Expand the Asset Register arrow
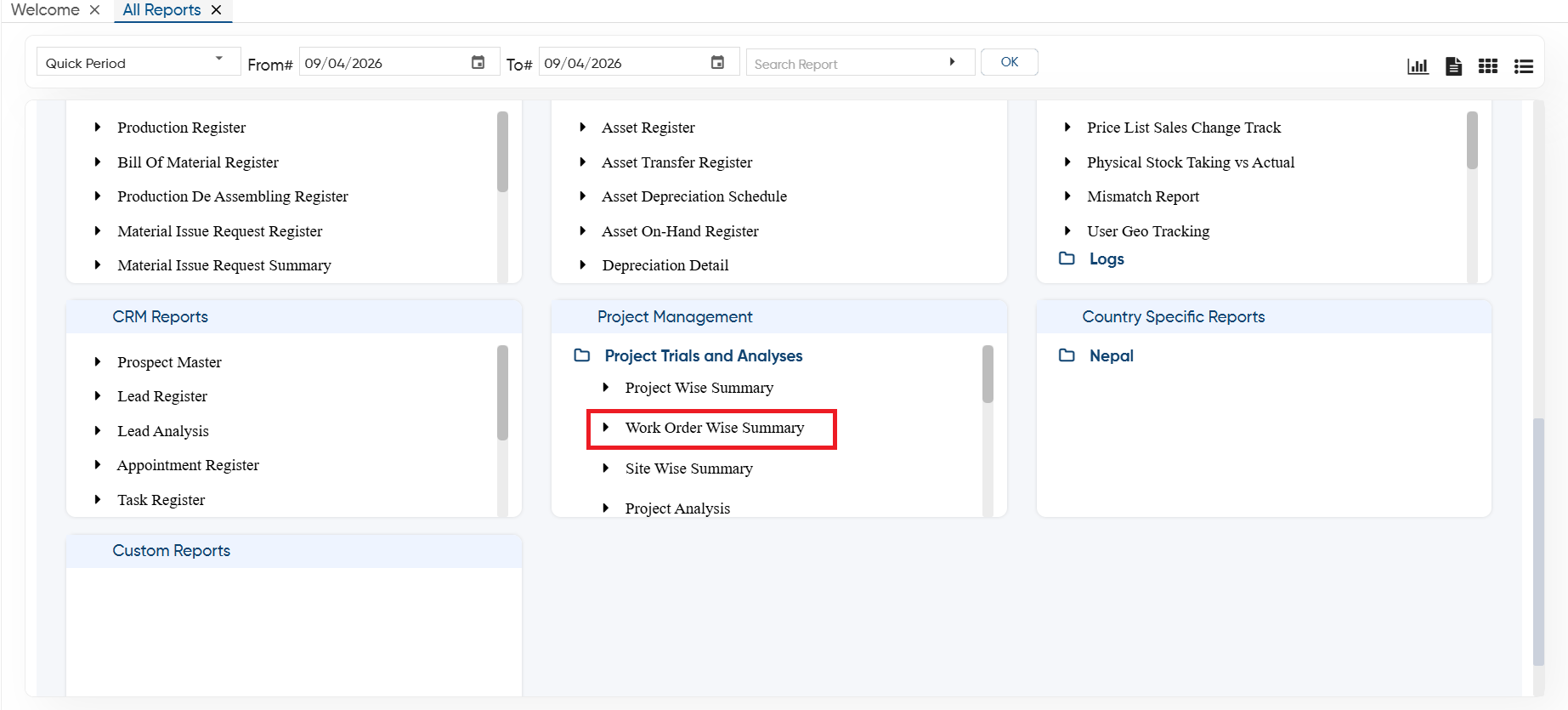The image size is (1568, 710). (582, 128)
